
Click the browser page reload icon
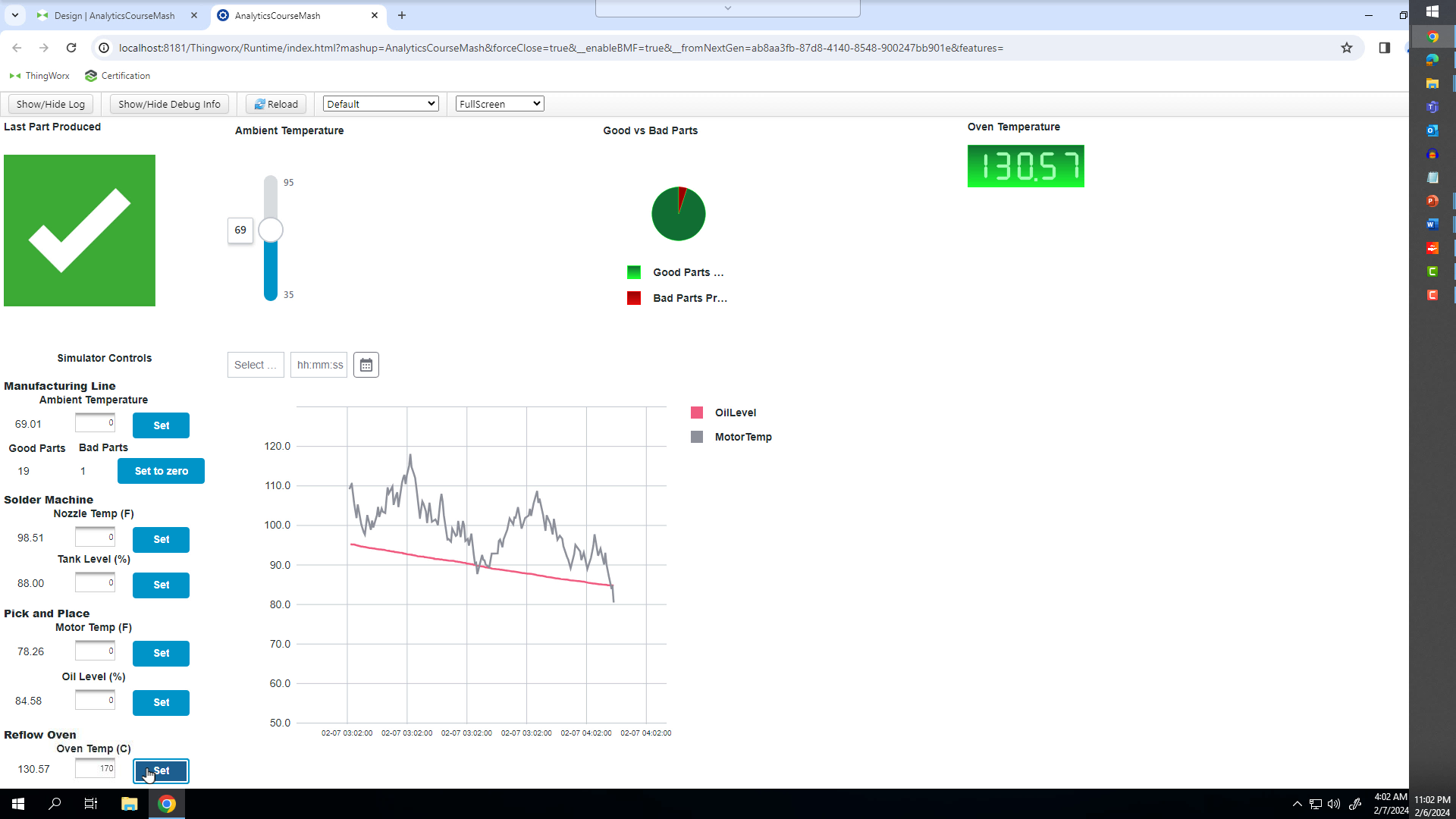coord(71,48)
